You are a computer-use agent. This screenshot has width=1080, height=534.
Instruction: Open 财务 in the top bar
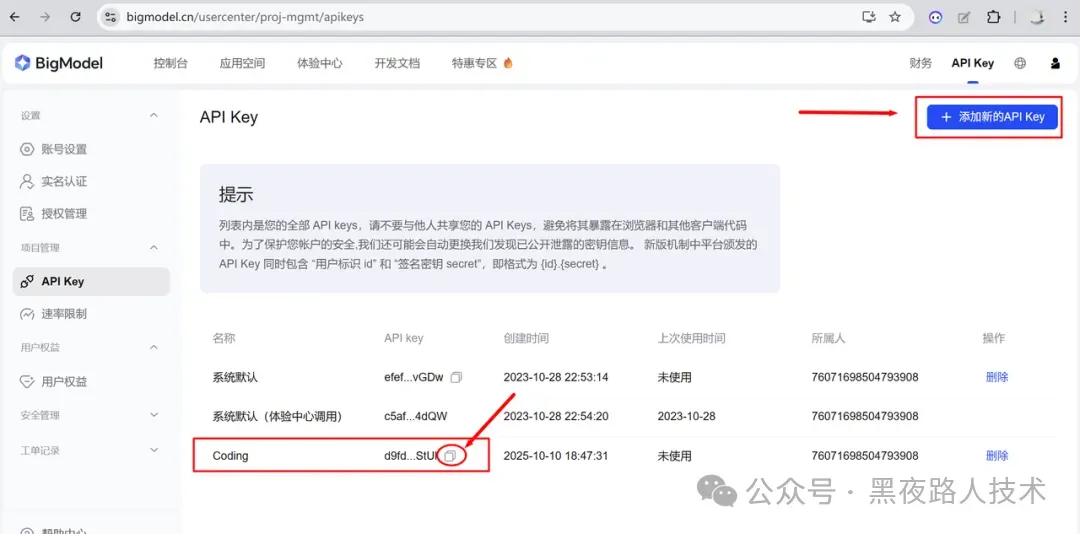(920, 63)
